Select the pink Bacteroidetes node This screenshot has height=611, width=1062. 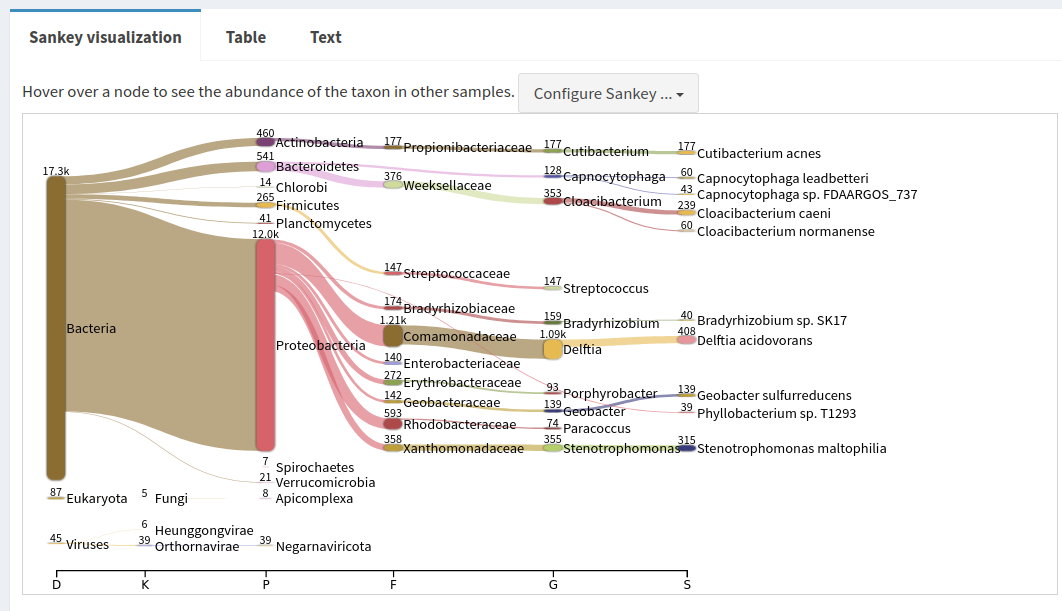265,166
